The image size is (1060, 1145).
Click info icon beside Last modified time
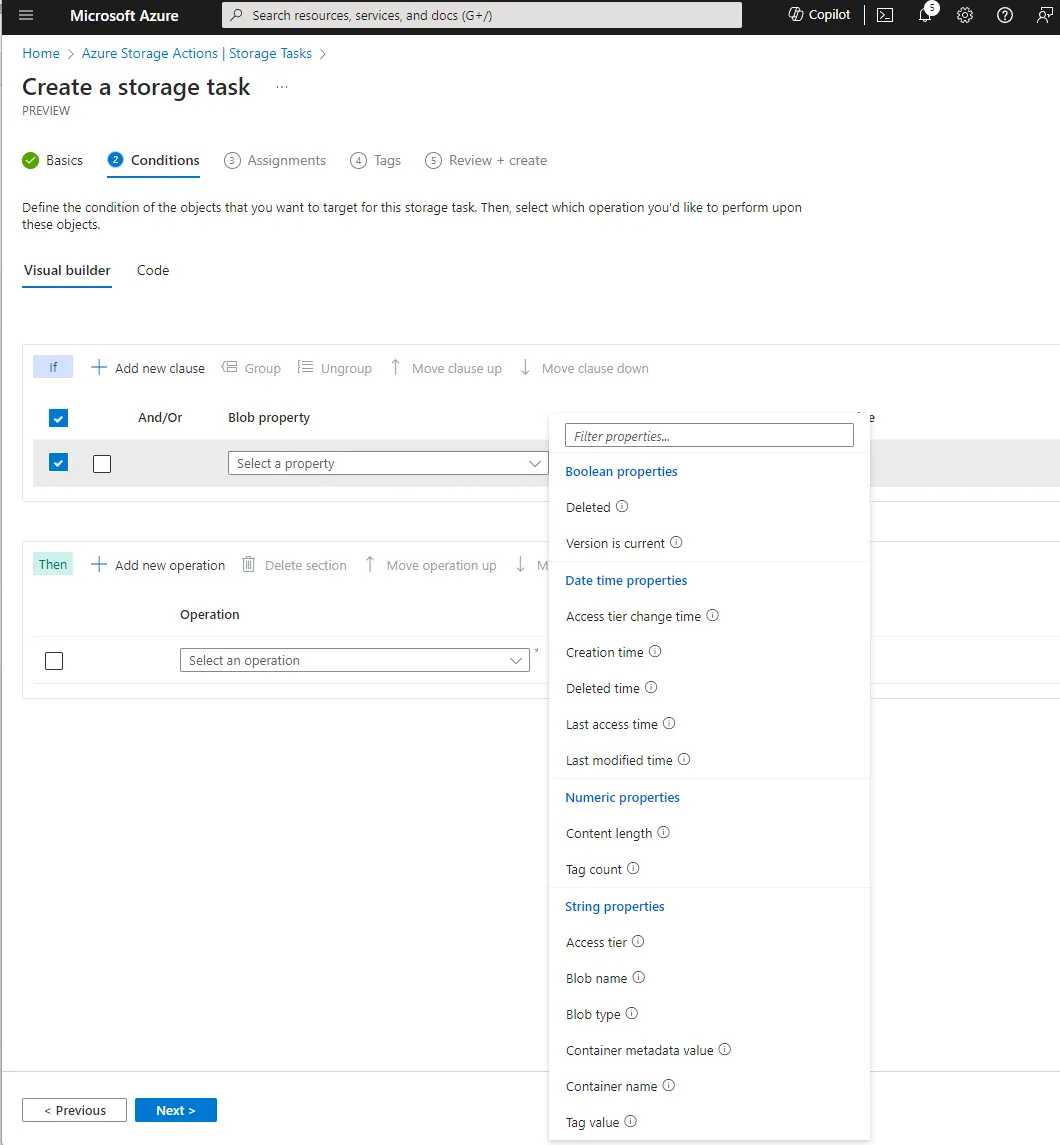tap(684, 759)
